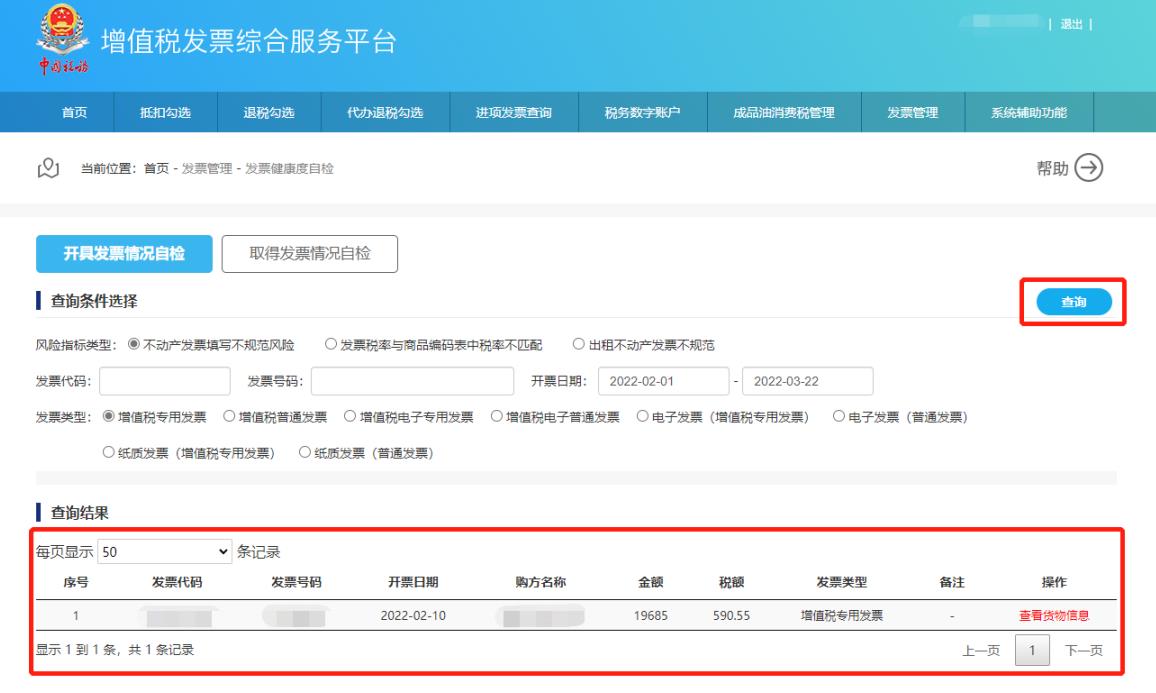Click the location pin icon beside 当前位置
Screen dimensions: 1156x693
point(48,169)
